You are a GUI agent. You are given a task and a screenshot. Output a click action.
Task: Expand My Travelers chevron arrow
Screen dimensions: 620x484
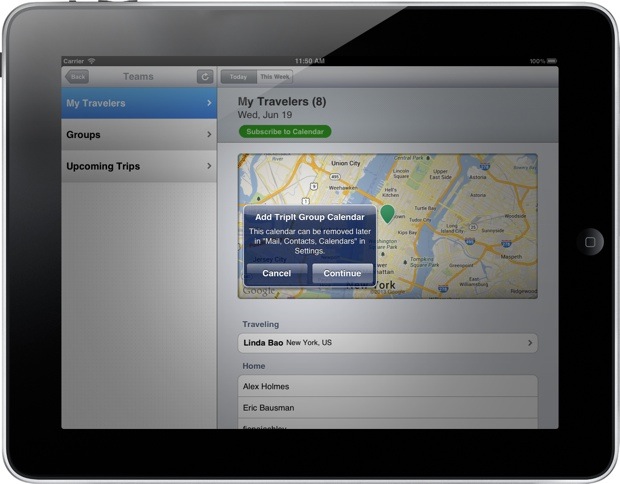[x=209, y=103]
